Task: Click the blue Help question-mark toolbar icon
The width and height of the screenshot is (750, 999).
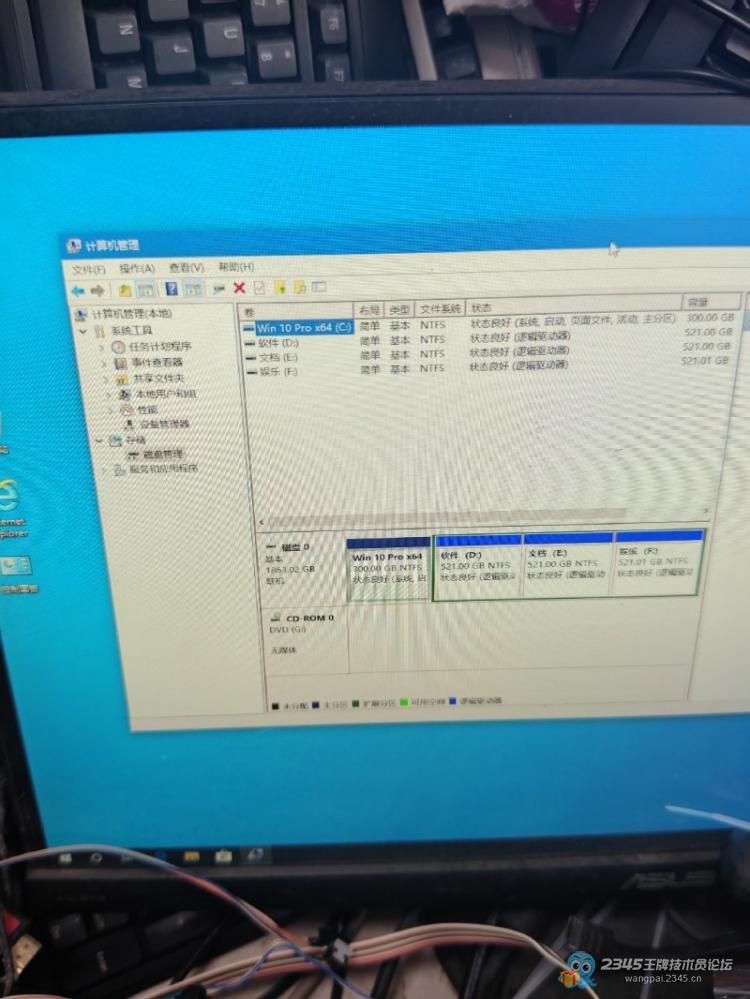Action: pos(171,289)
